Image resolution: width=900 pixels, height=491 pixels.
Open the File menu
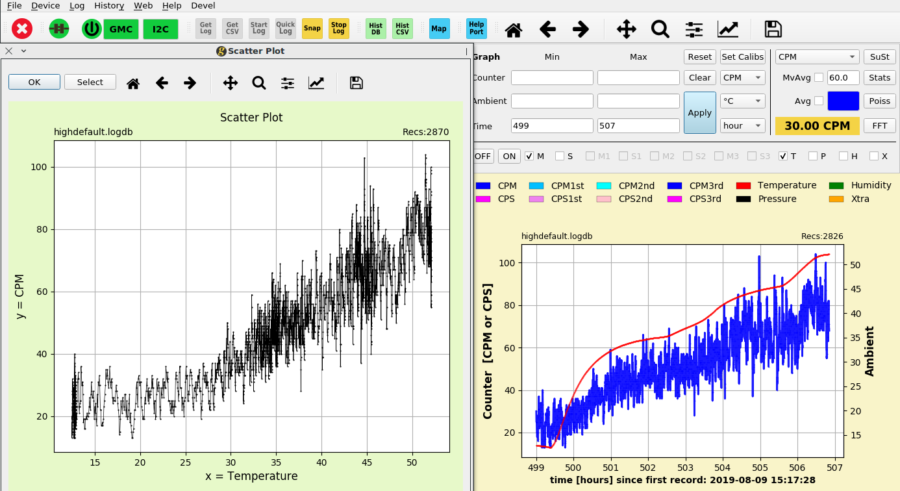(x=14, y=6)
